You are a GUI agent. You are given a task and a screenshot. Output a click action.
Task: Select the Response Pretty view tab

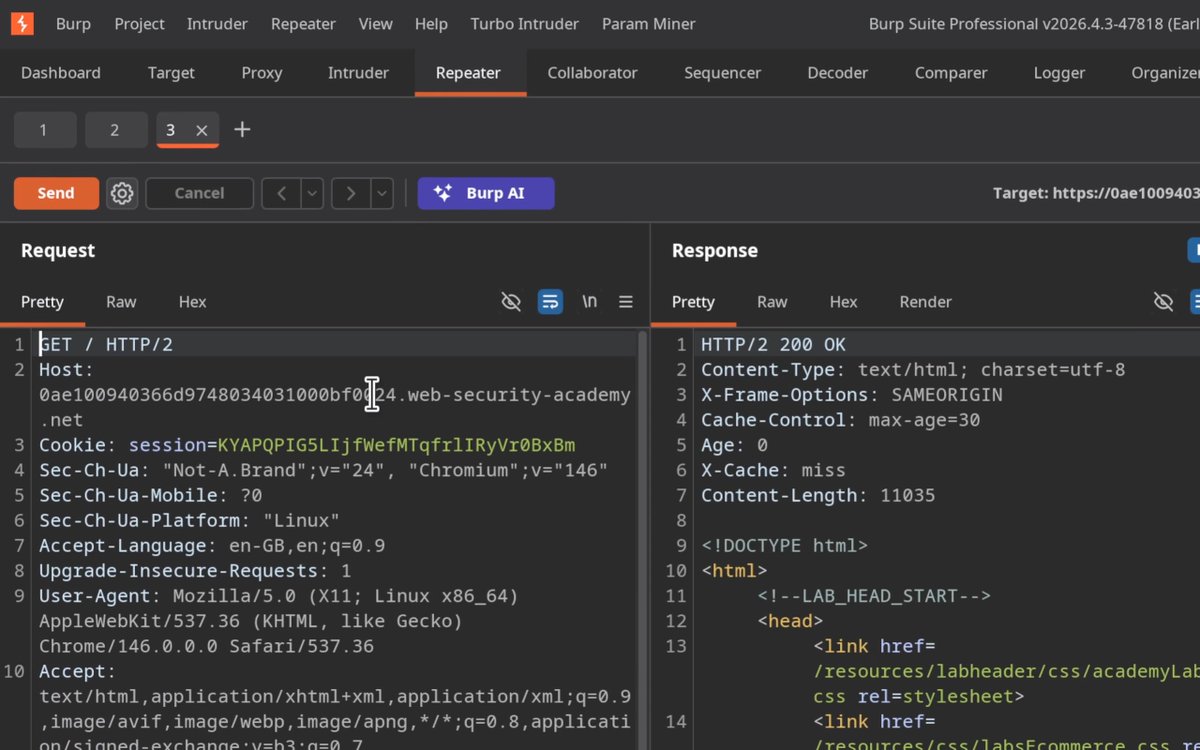tap(693, 302)
